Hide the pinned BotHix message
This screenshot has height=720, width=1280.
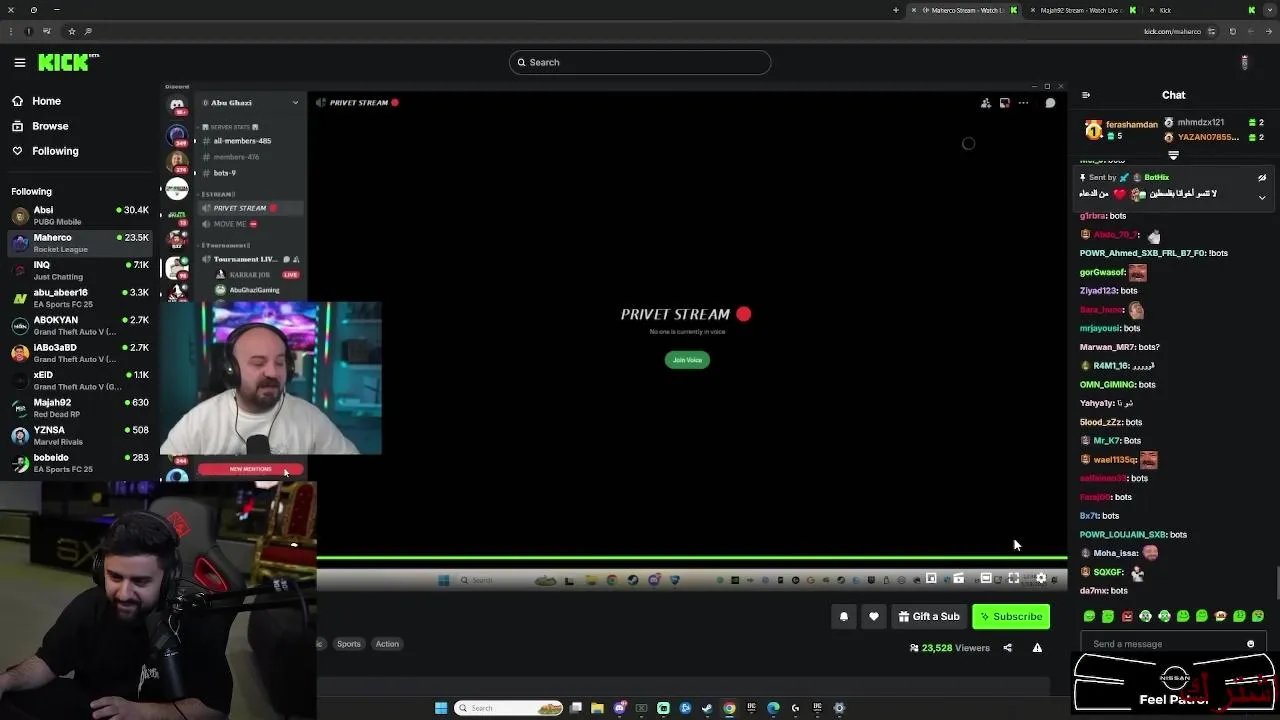click(1262, 178)
